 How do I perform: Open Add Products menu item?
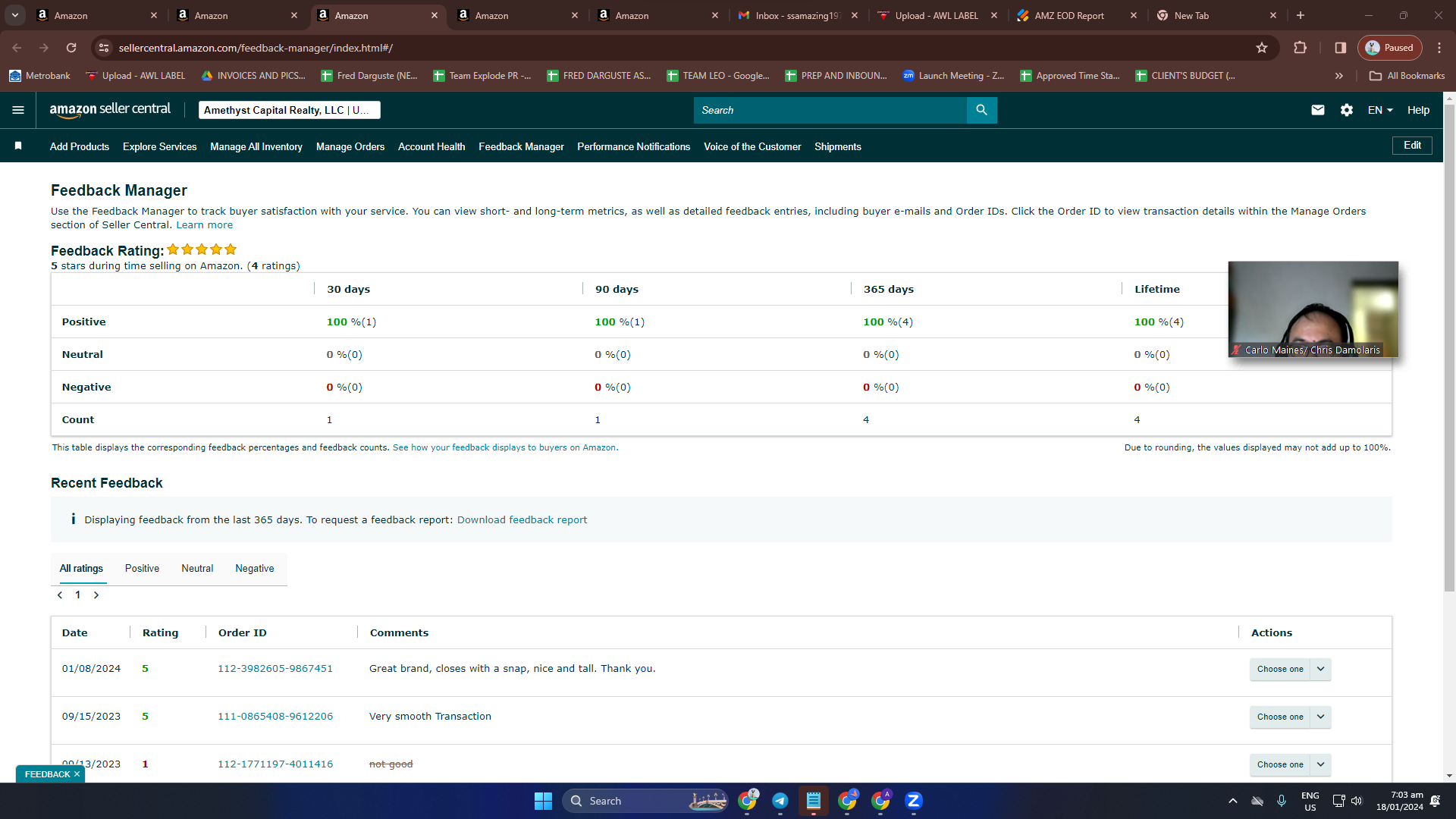[80, 146]
